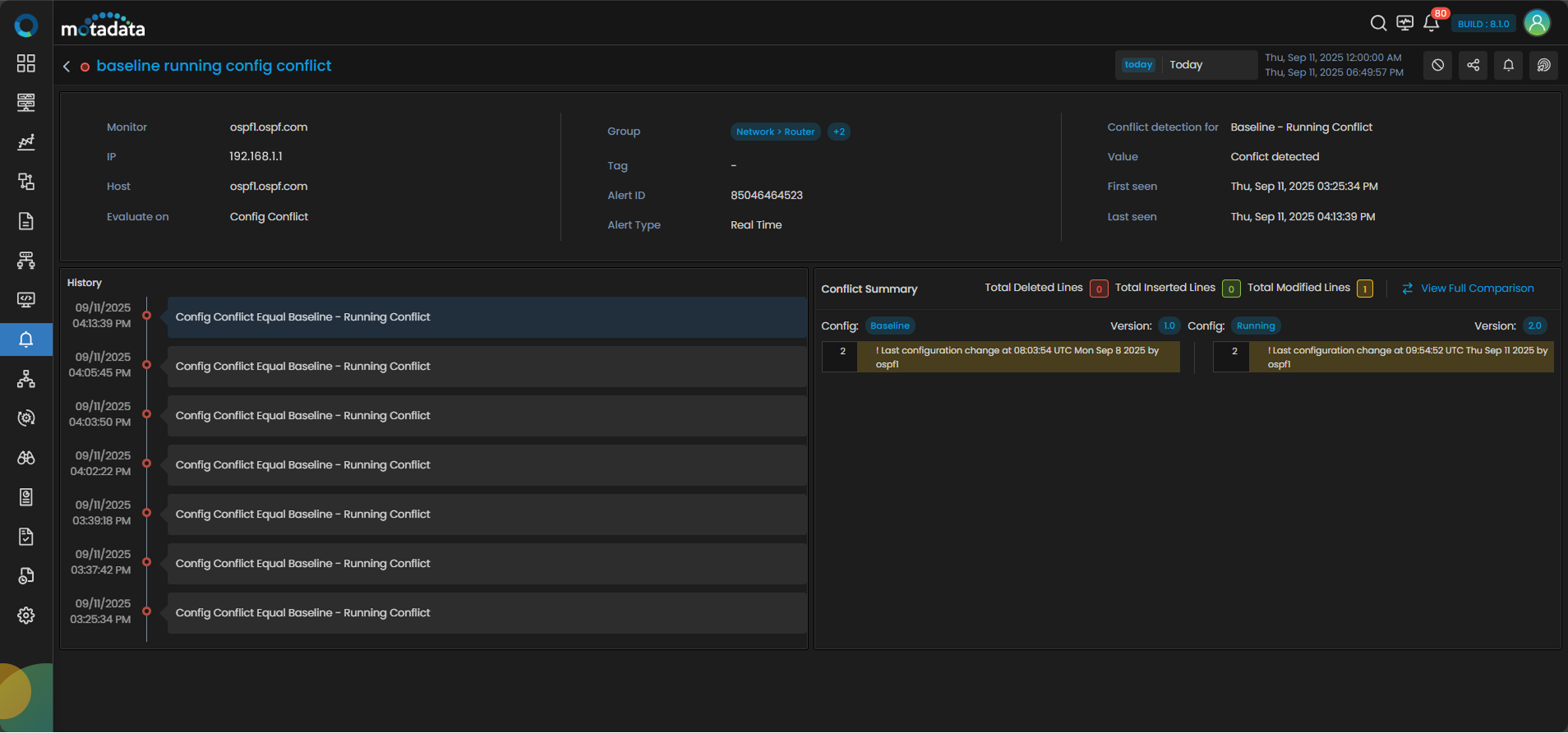The height and width of the screenshot is (733, 1568).
Task: Click the Running config tag
Action: pyautogui.click(x=1255, y=326)
